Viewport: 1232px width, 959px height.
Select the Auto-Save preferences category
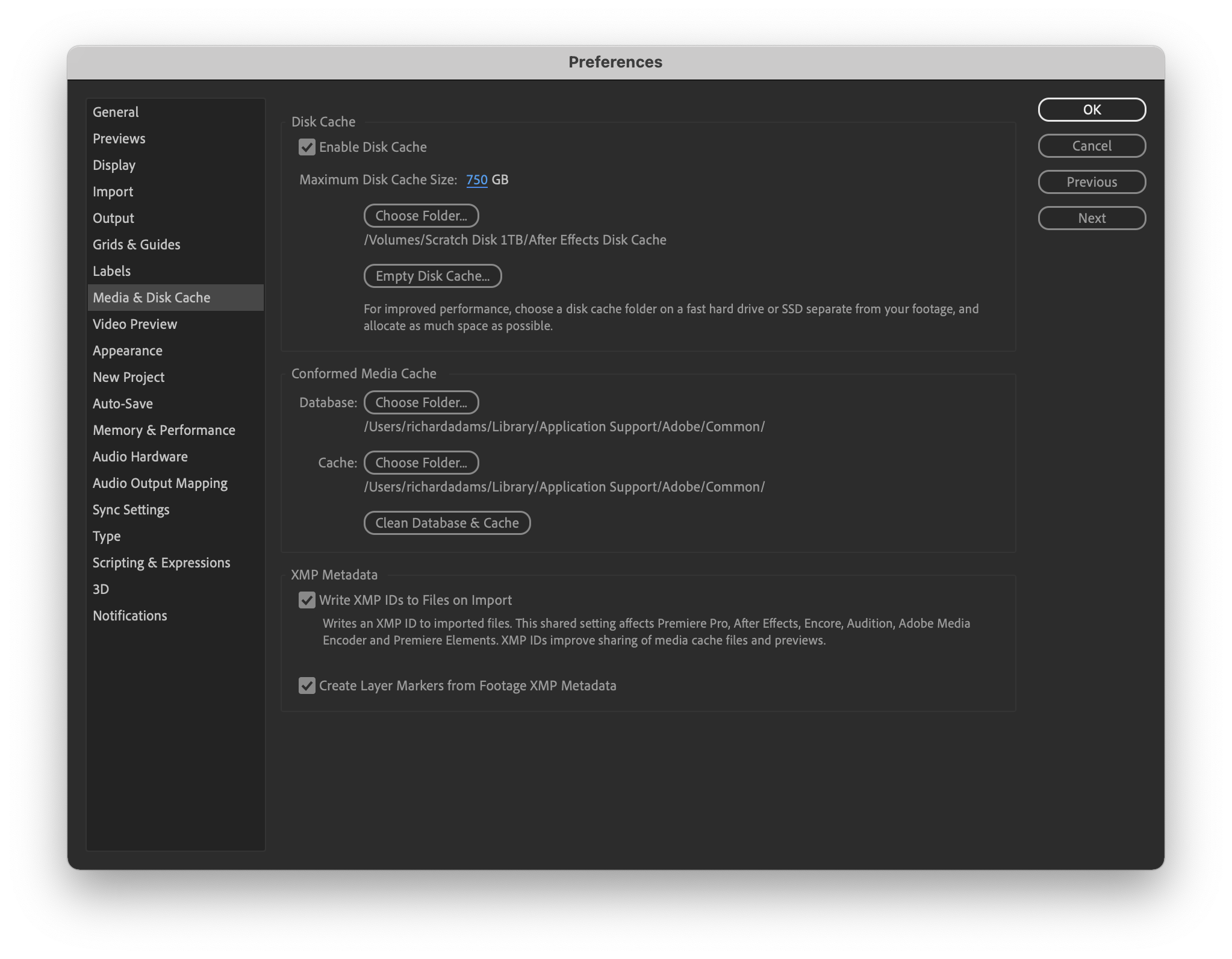point(123,404)
